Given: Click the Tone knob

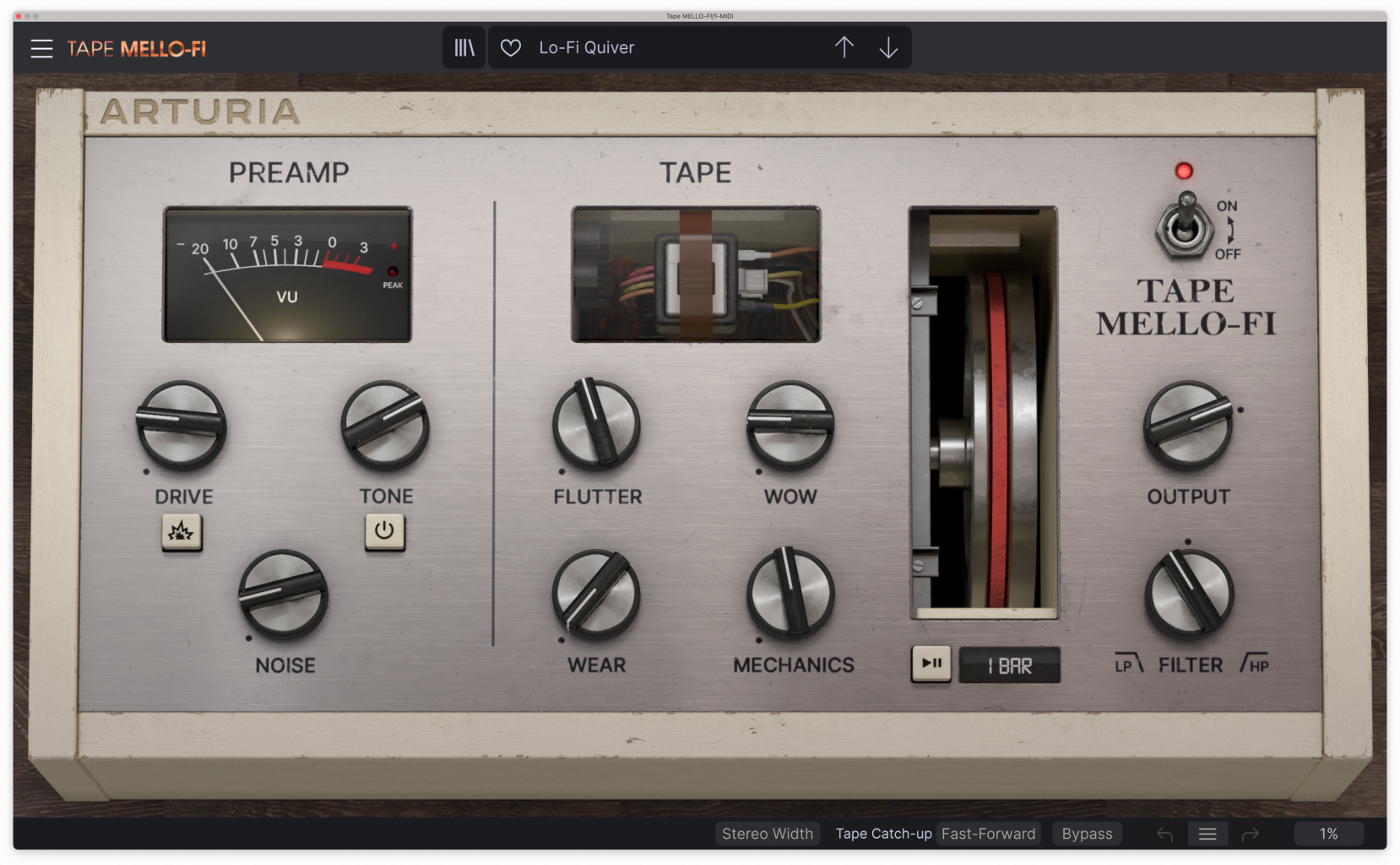Looking at the screenshot, I should (385, 425).
